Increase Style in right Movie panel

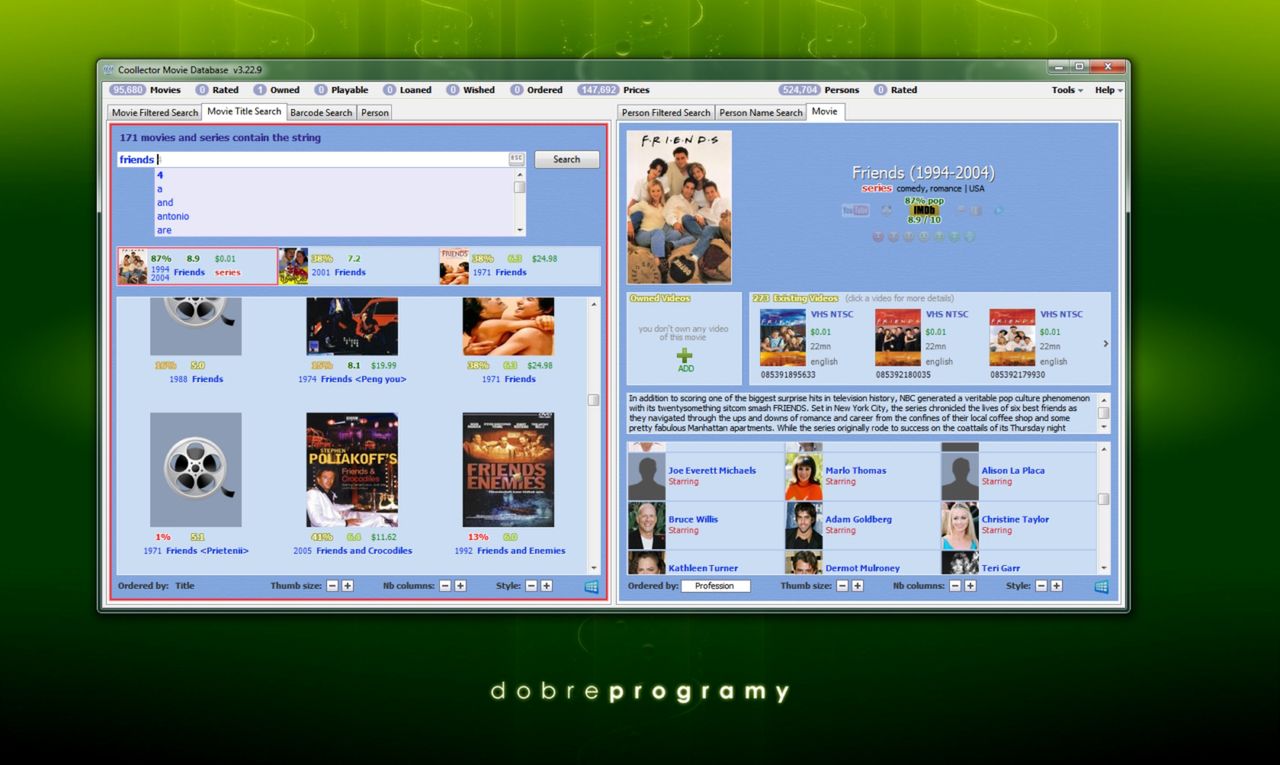pyautogui.click(x=1057, y=586)
